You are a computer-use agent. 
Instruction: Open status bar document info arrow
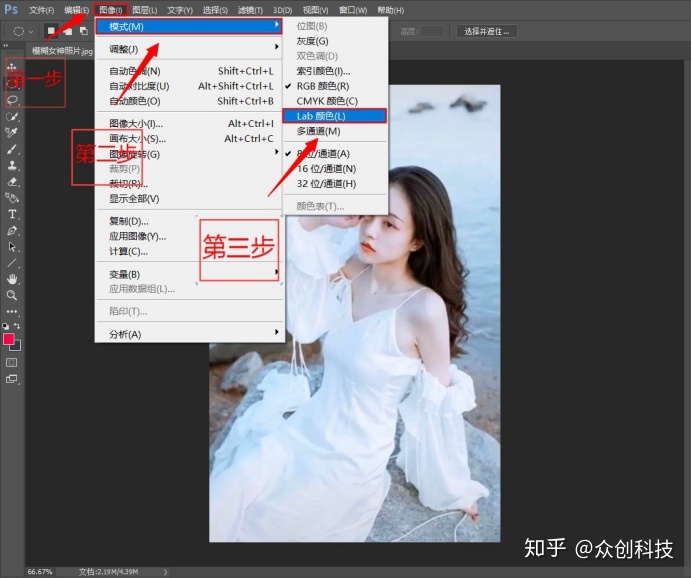point(165,572)
